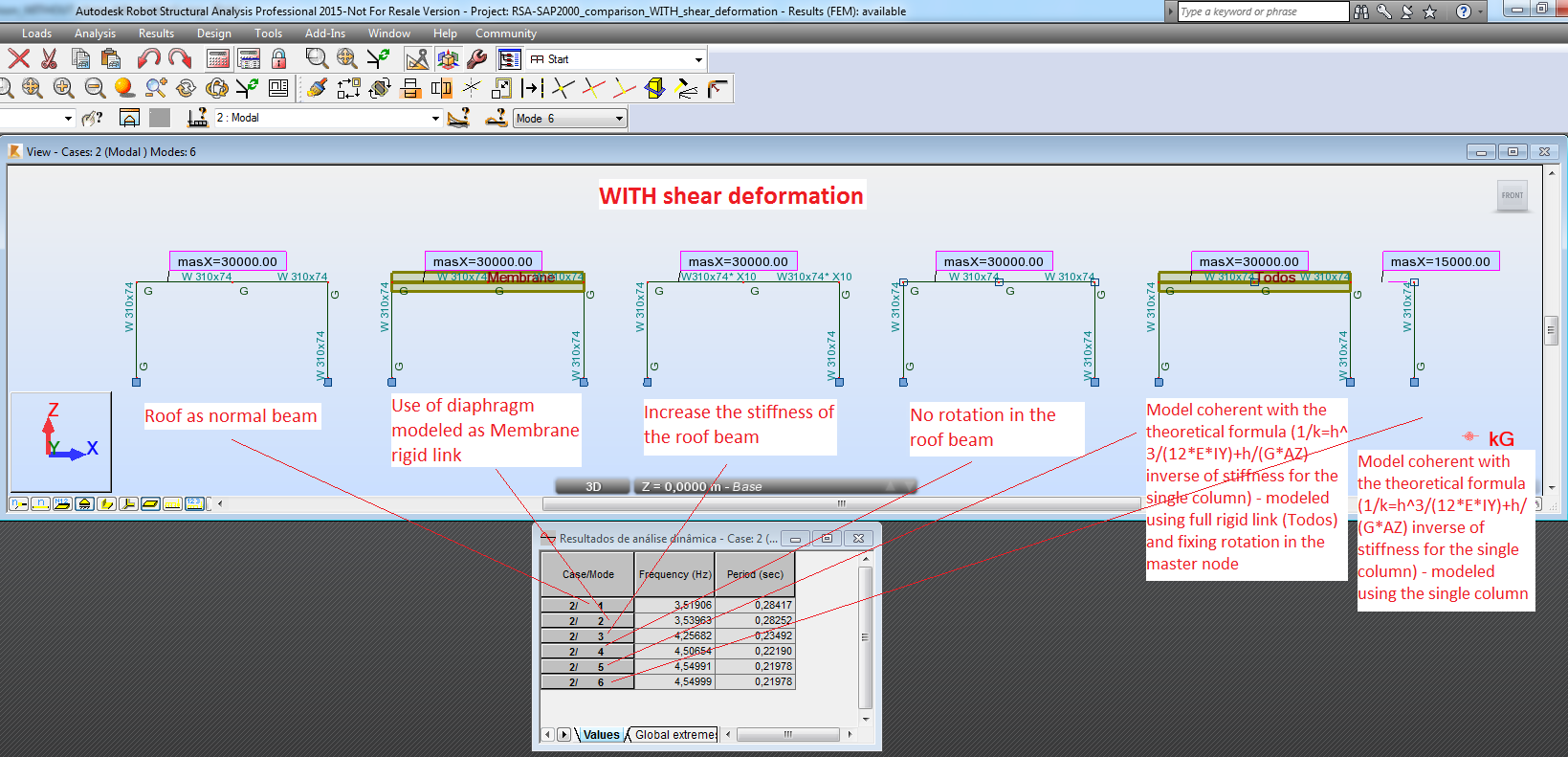
Task: Toggle supports symbols display button
Action: [84, 503]
